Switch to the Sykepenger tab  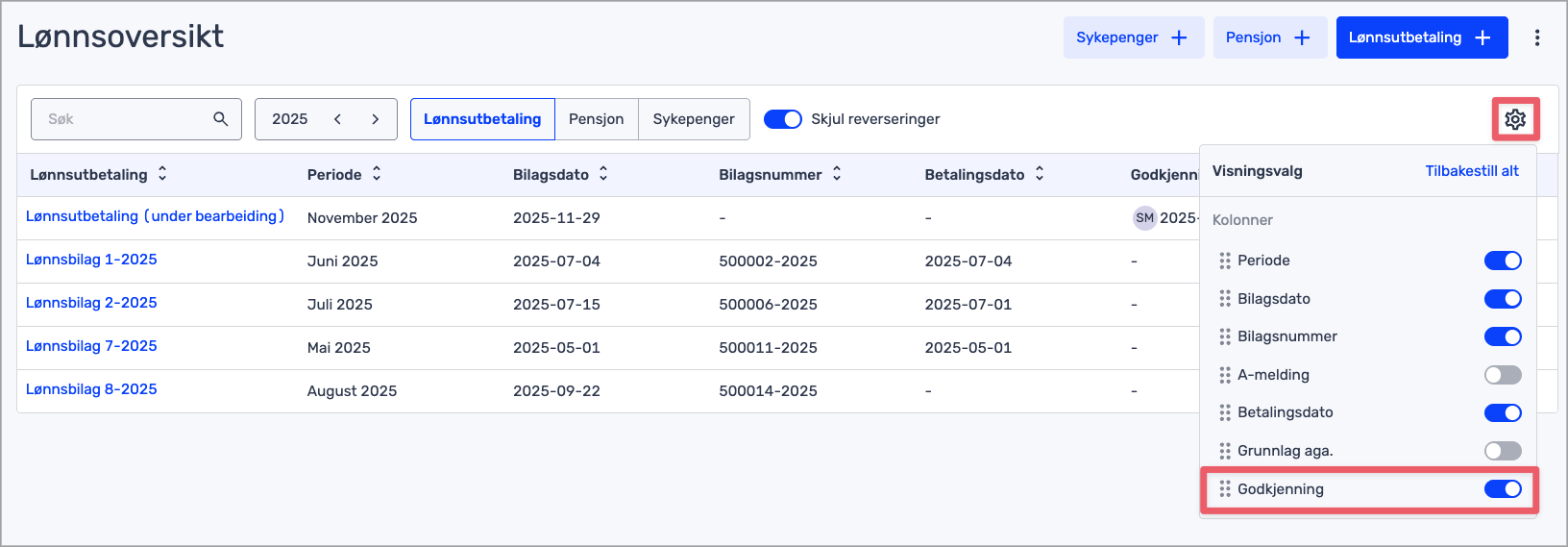(694, 119)
